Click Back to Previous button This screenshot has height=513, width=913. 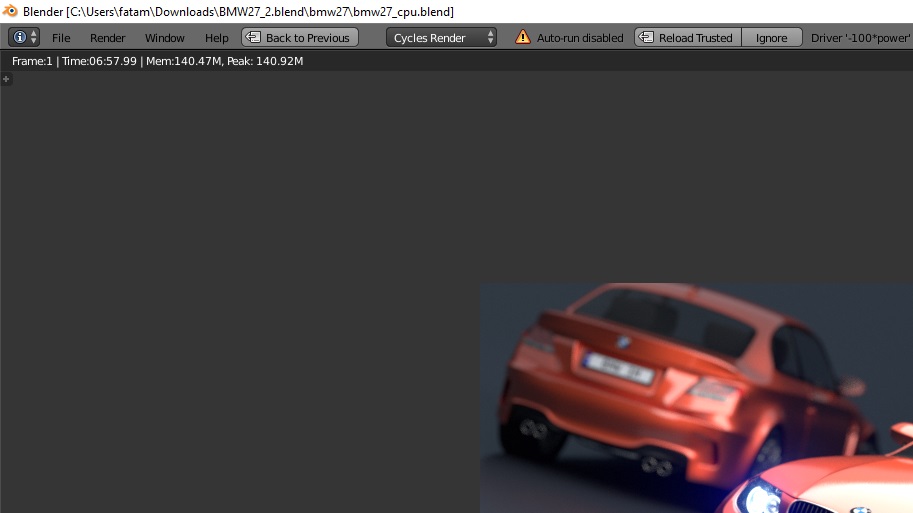click(x=300, y=37)
